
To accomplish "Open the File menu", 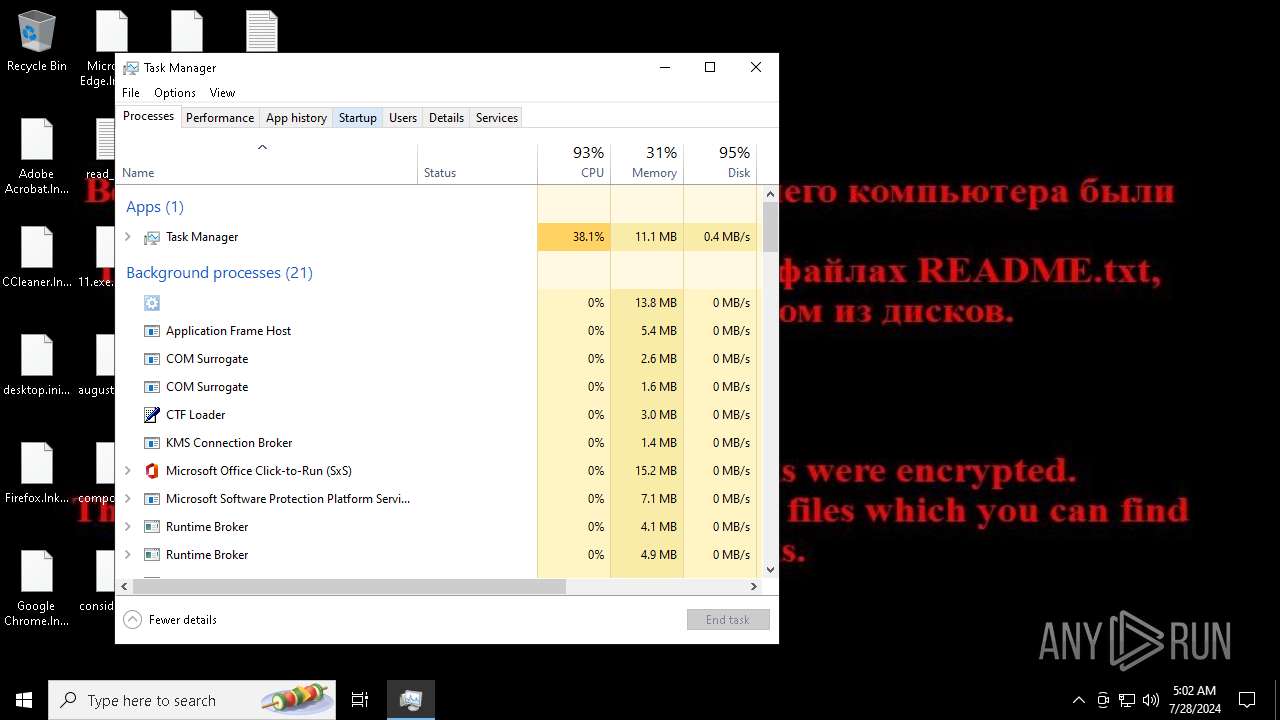I will pos(131,93).
